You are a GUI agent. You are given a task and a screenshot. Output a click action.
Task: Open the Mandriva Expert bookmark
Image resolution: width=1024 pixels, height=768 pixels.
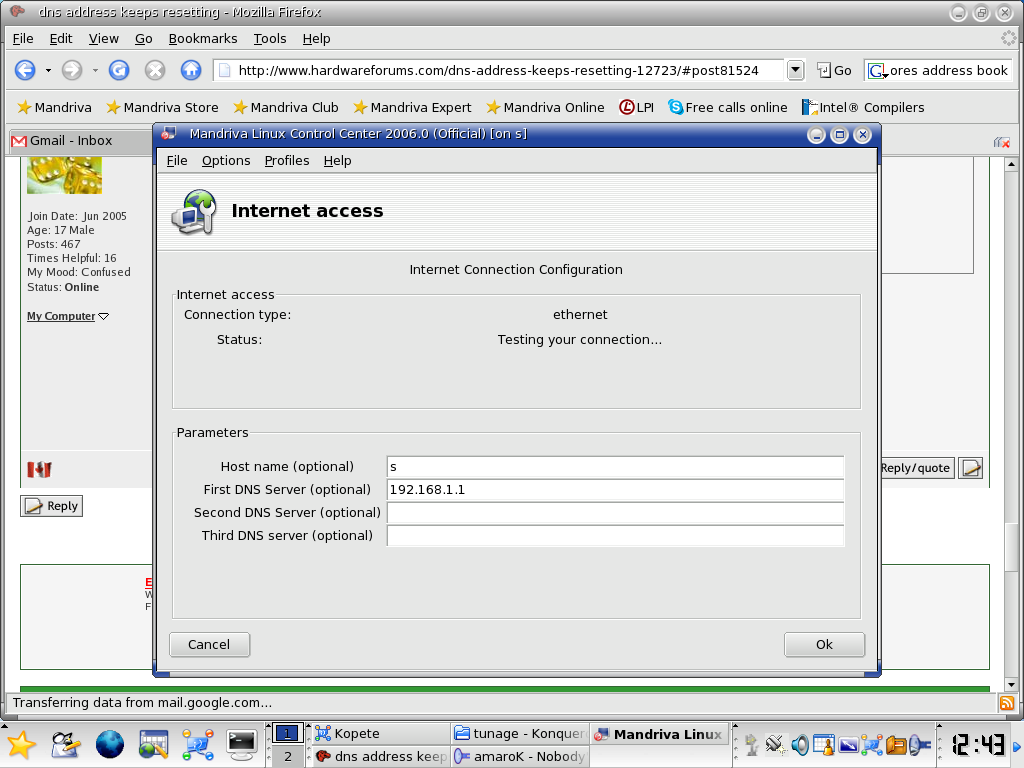point(412,107)
